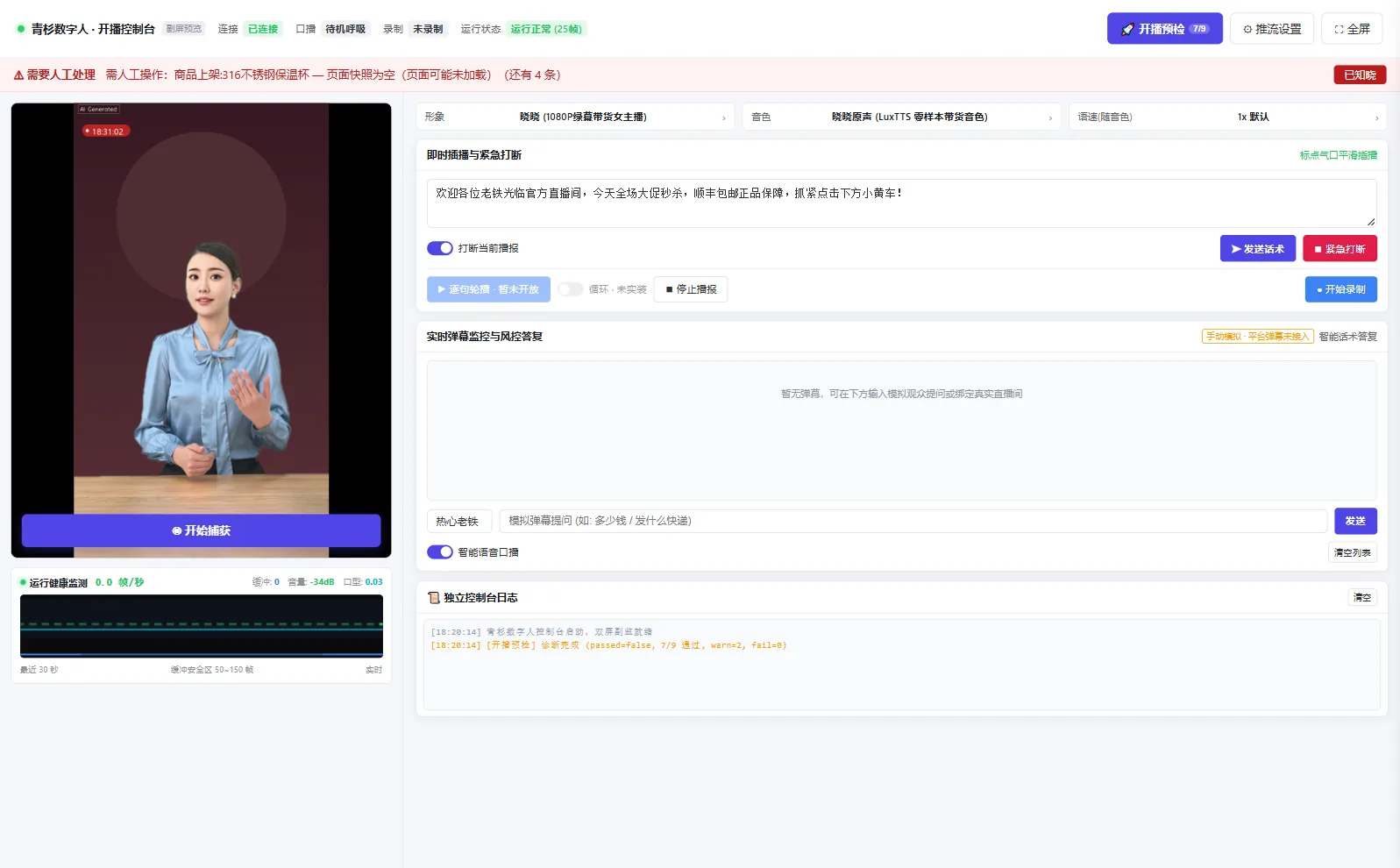Click the health monitor waveform chart
The width and height of the screenshot is (1400, 868).
tap(202, 626)
